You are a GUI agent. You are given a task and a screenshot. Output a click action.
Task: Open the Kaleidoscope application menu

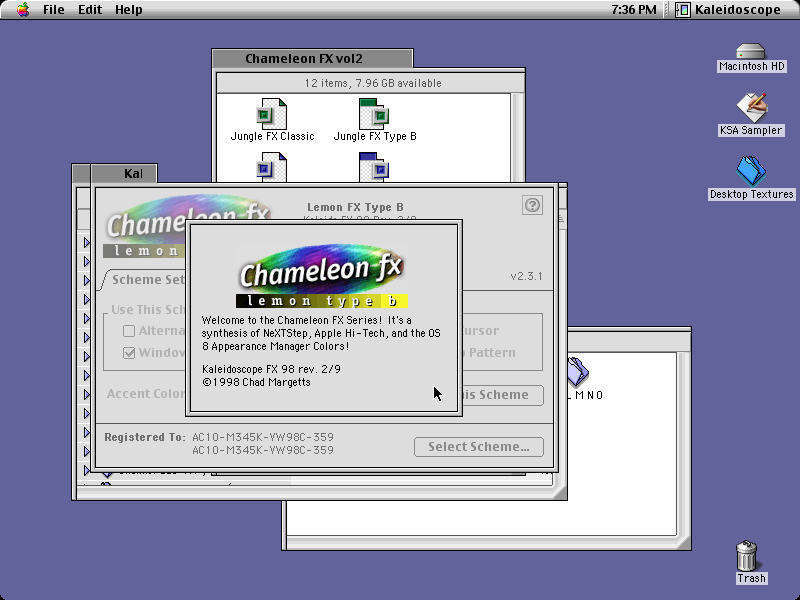coord(729,10)
